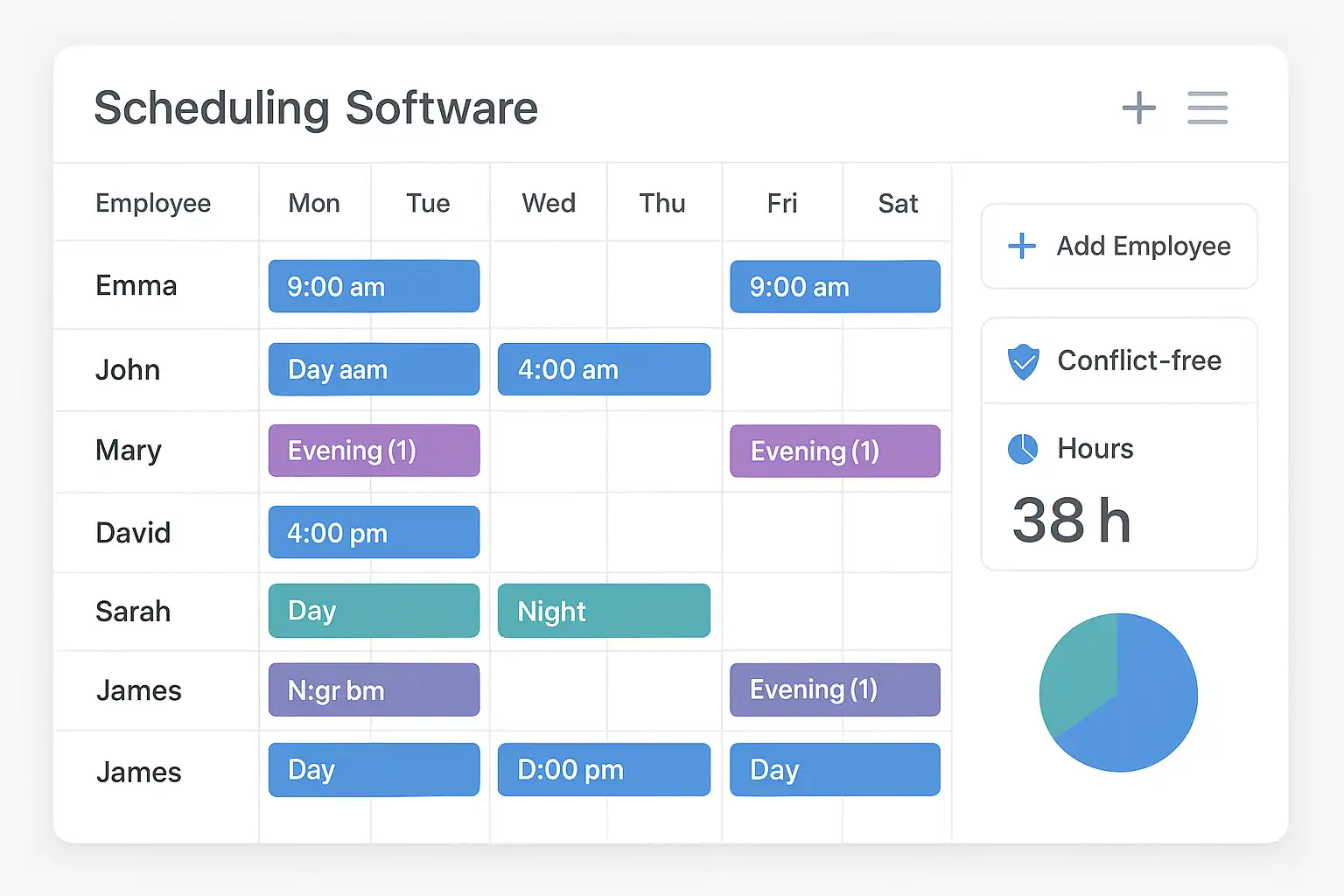This screenshot has height=896, width=1344.
Task: Select the employee name Sarah
Action: tap(133, 611)
